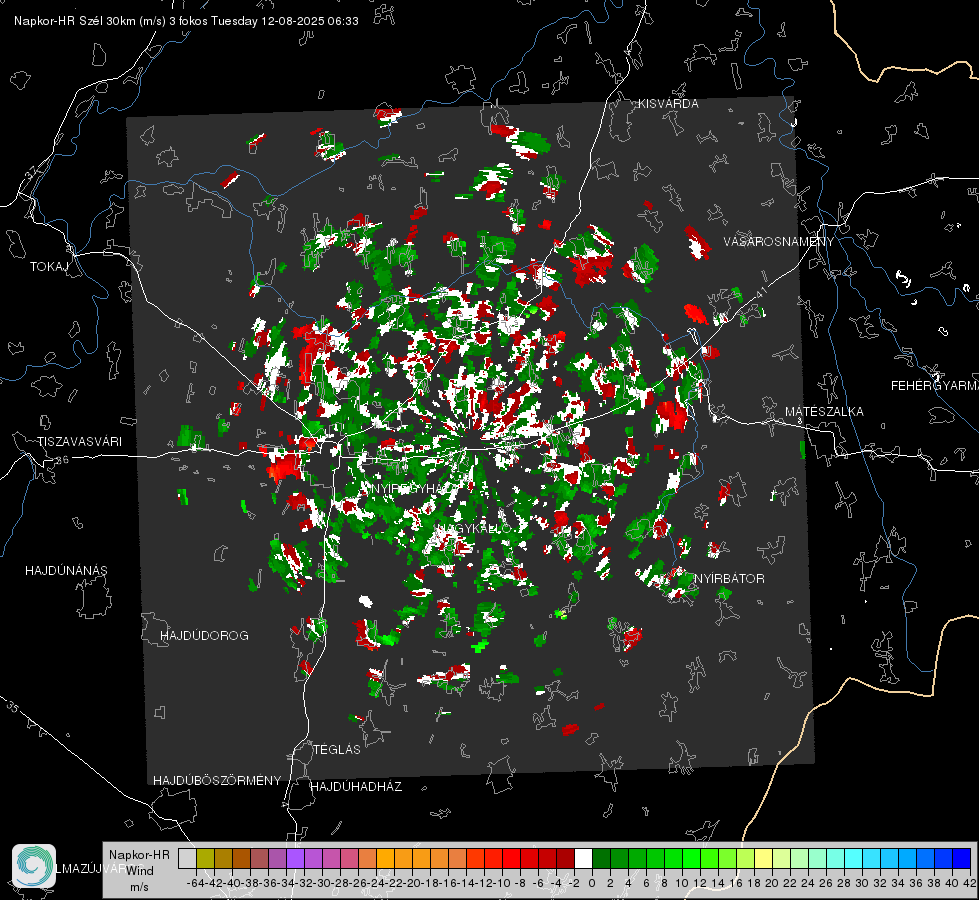The height and width of the screenshot is (900, 979).
Task: Click the -64 value on the legend scale
Action: click(196, 883)
